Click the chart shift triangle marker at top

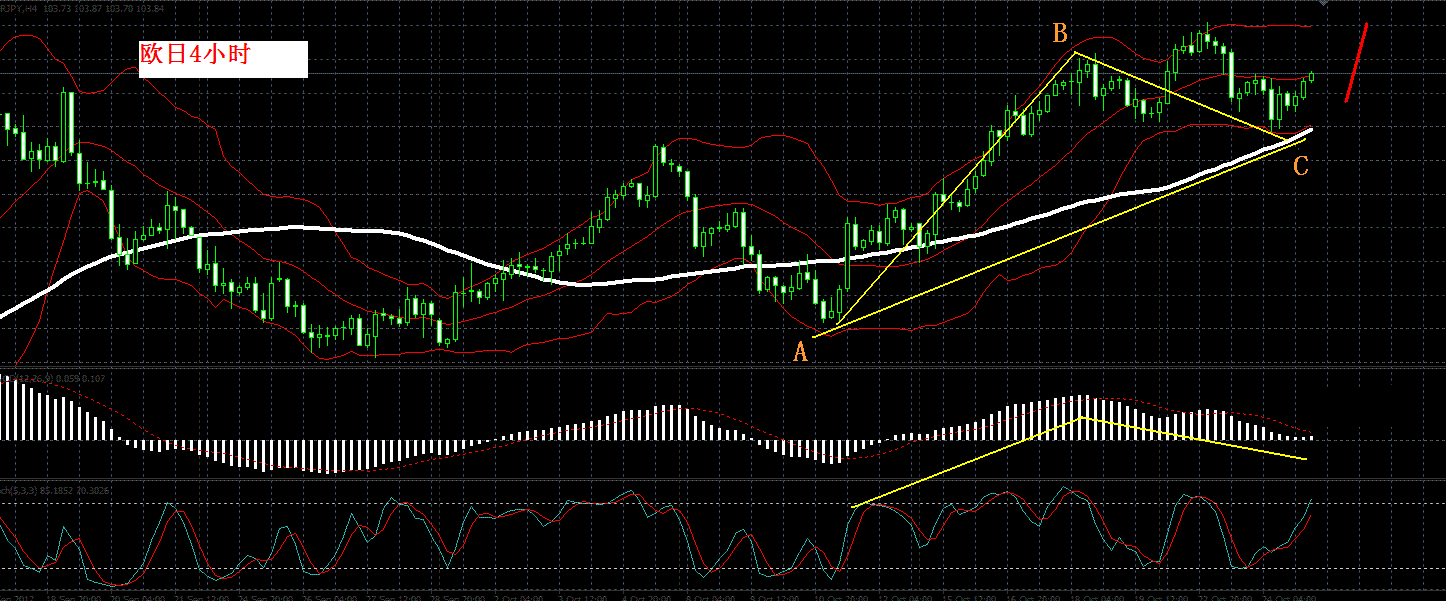click(x=1324, y=4)
